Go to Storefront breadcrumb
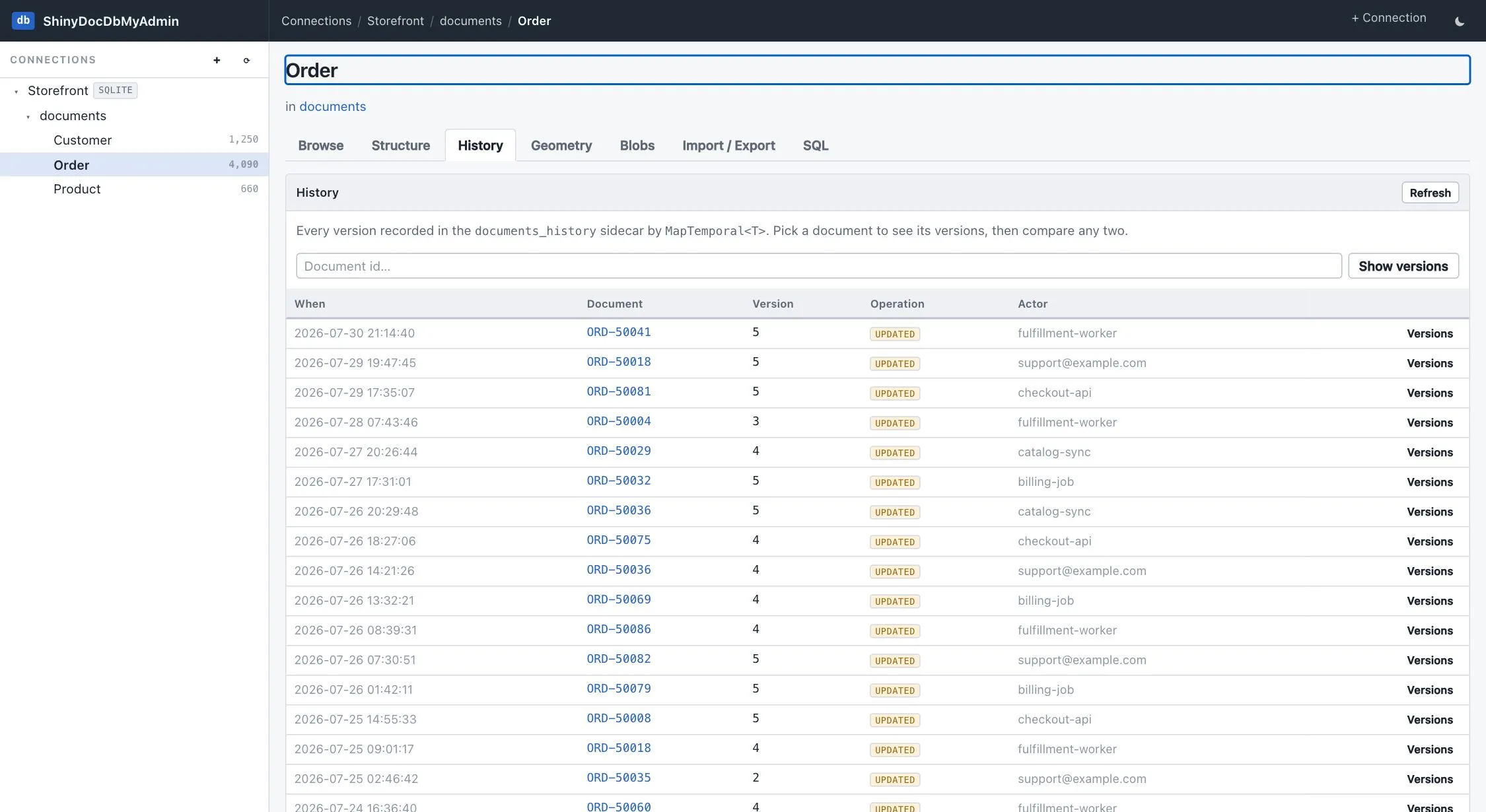This screenshot has width=1486, height=812. pos(396,20)
